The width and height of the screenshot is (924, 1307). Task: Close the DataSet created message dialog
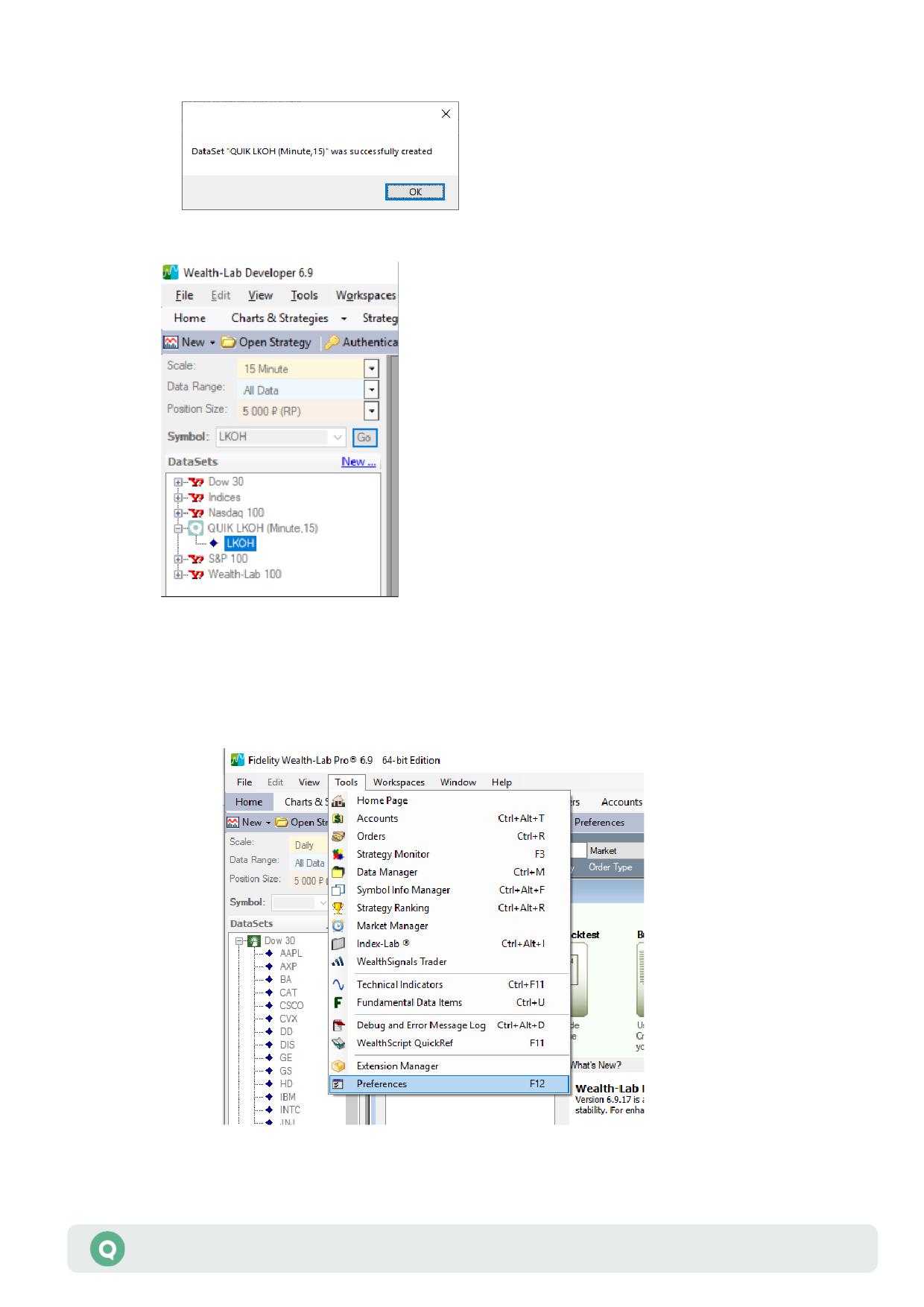tap(446, 114)
